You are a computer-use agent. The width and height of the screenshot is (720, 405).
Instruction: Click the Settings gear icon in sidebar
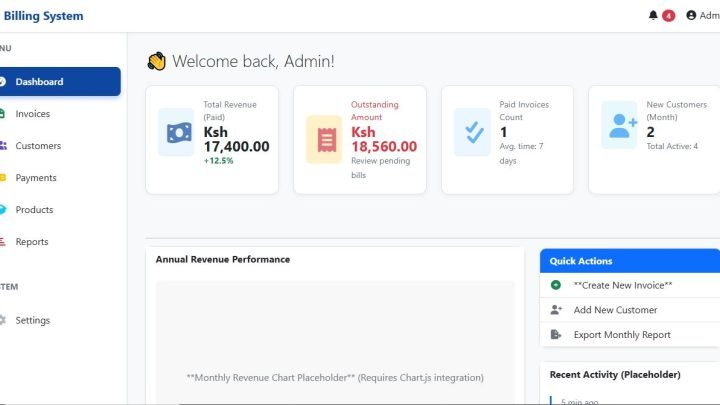(x=3, y=320)
